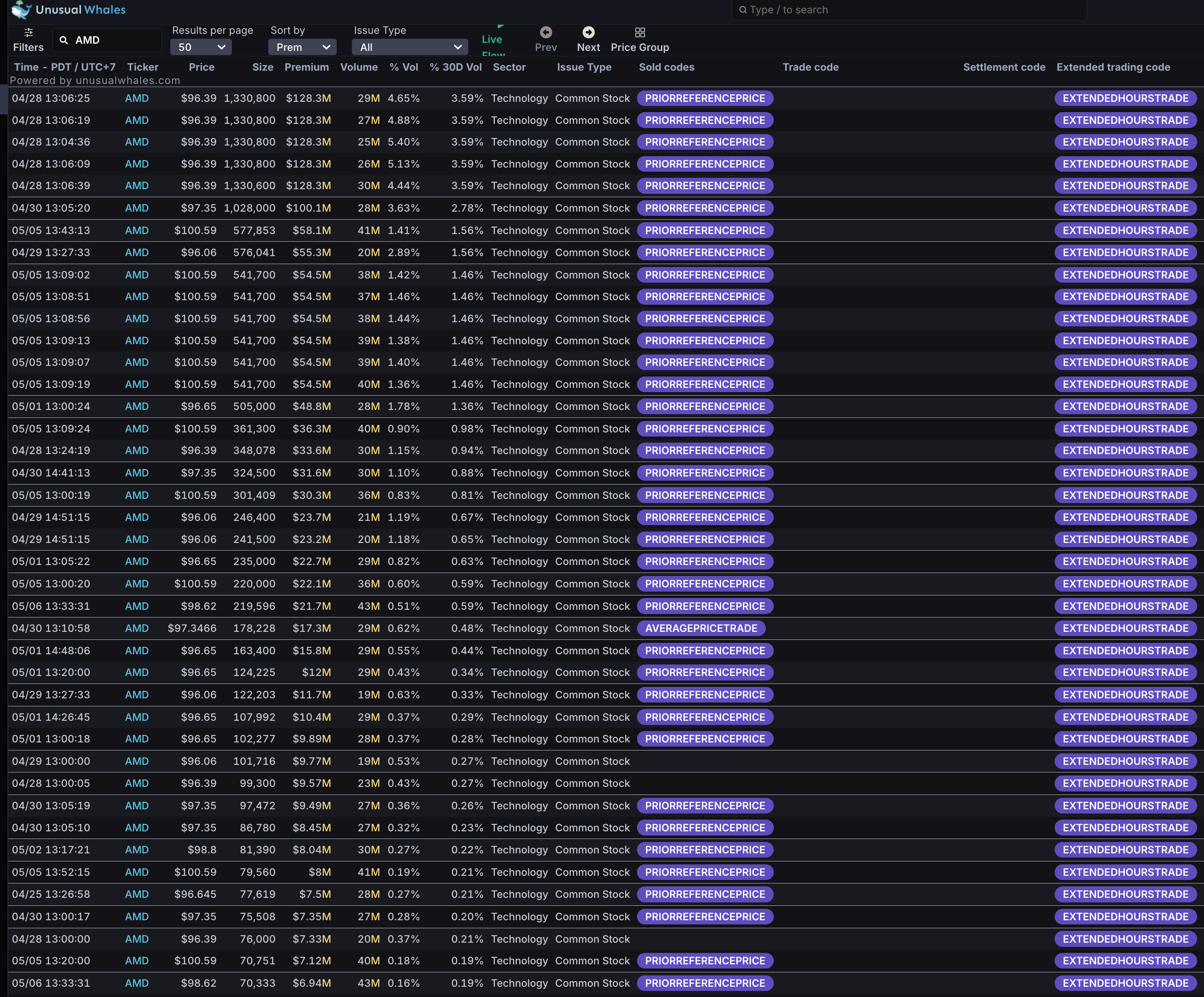The width and height of the screenshot is (1204, 997).
Task: Sort by the Premium column header
Action: (x=306, y=67)
